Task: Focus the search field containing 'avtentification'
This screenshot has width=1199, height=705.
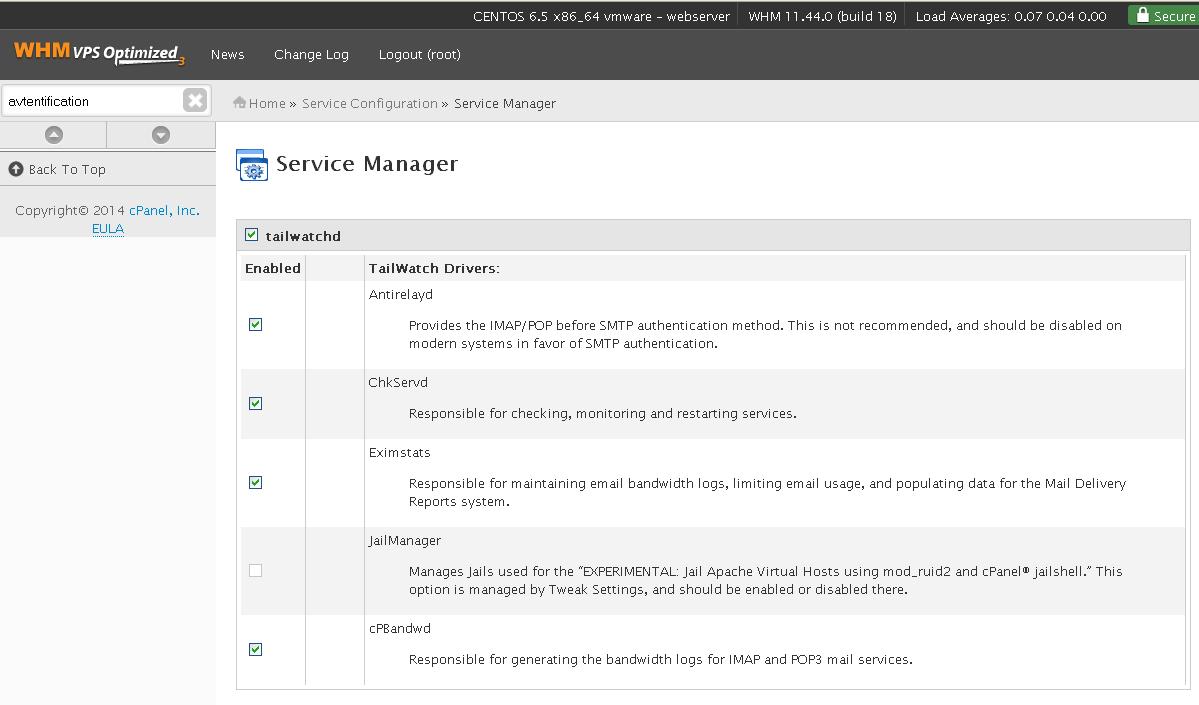Action: (93, 101)
